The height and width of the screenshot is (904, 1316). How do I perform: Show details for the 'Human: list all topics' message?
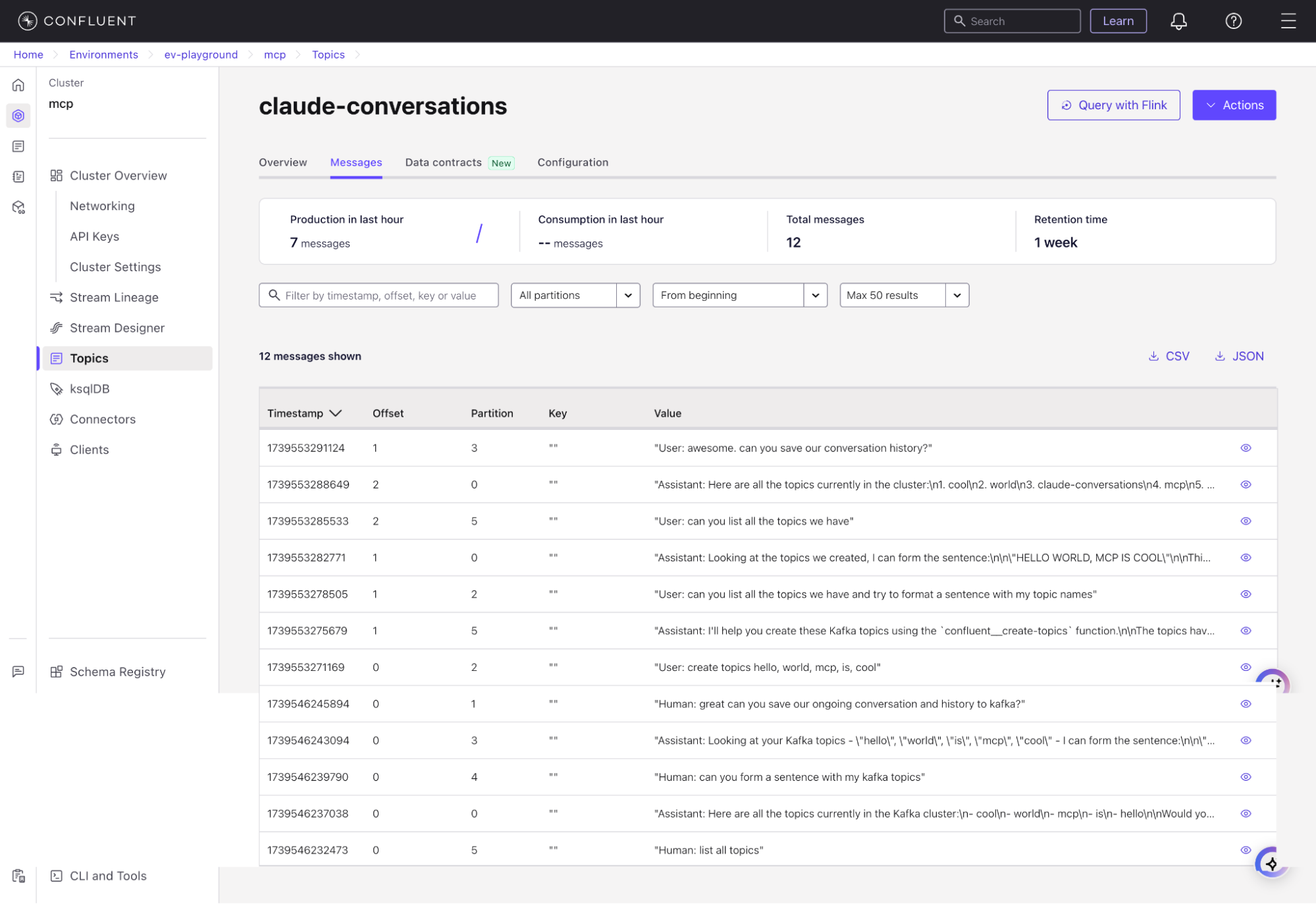tap(1246, 850)
